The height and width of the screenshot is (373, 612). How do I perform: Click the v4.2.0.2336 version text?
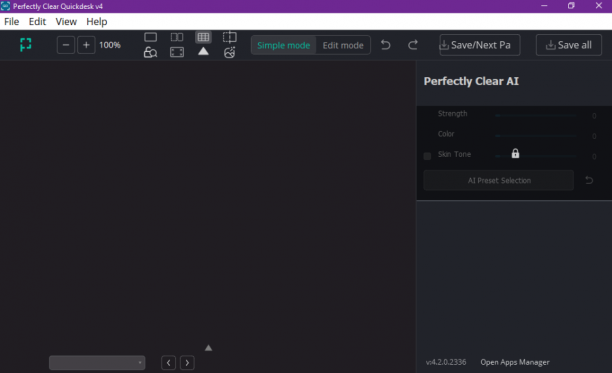[x=446, y=362]
